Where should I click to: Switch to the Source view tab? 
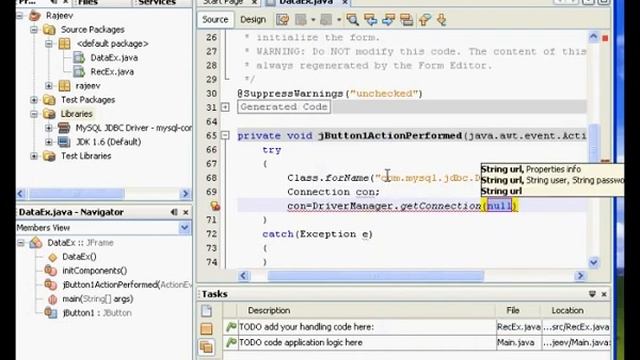point(215,20)
